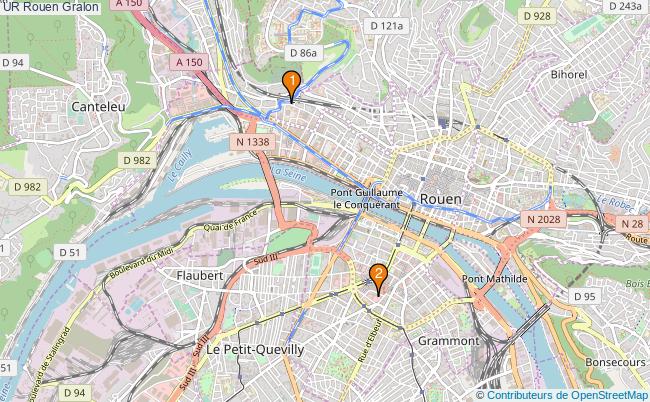Image resolution: width=650 pixels, height=402 pixels.
Task: Click the Rouen city label
Action: pyautogui.click(x=441, y=199)
